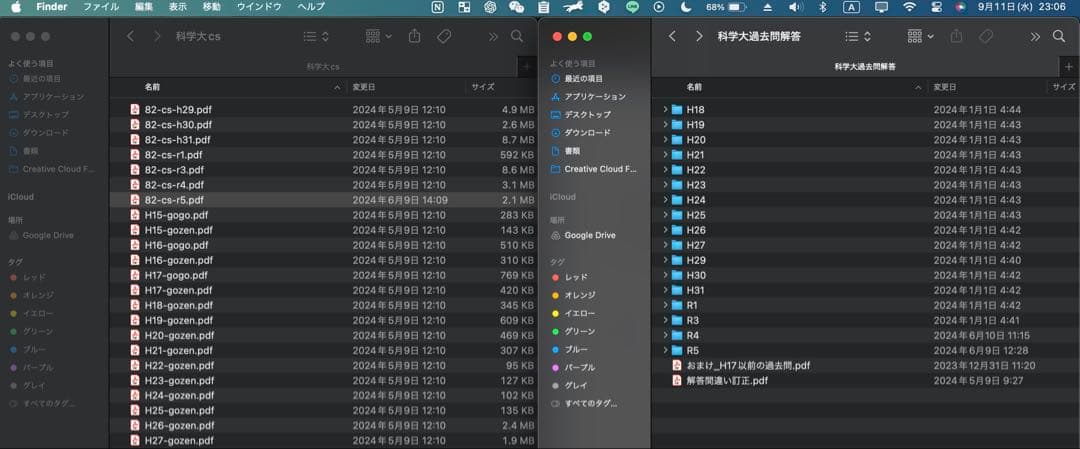Open デスクトップ in front window sidebar
Viewport: 1080px width, 449px height.
click(581, 114)
